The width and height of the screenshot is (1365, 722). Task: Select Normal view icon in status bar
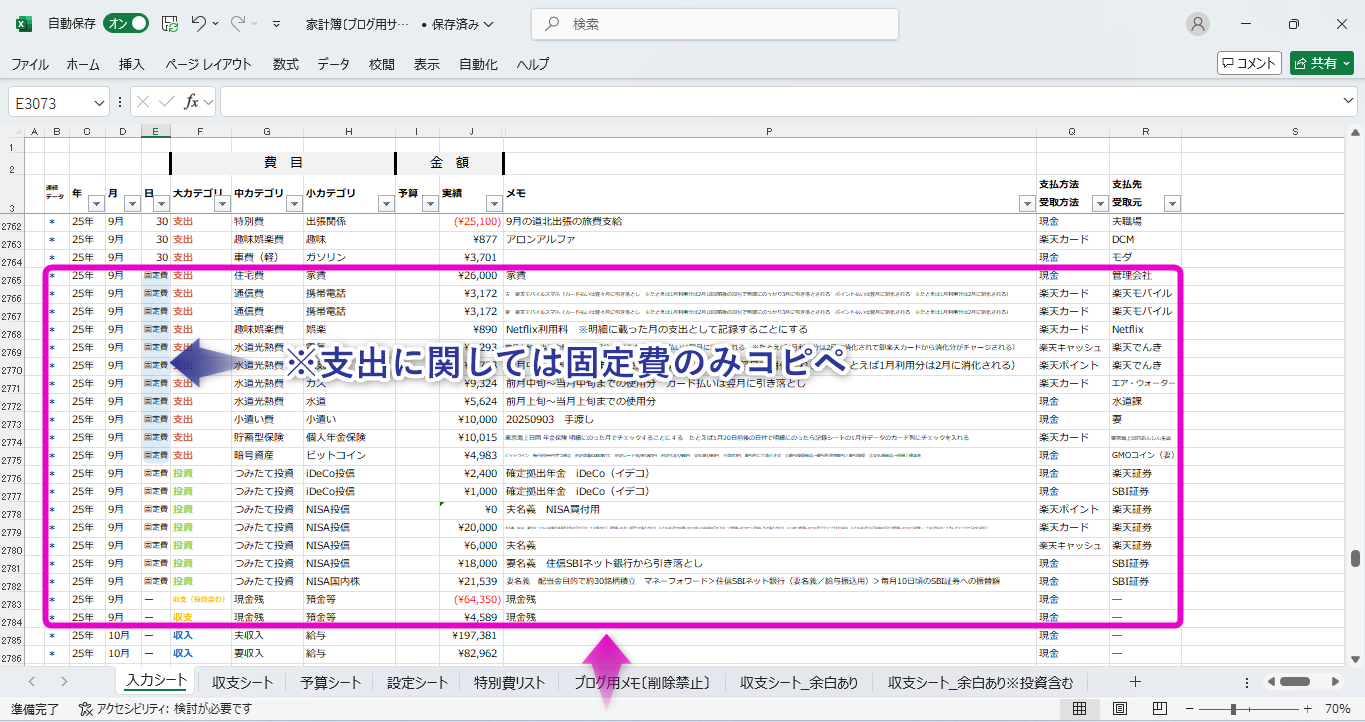point(1080,709)
